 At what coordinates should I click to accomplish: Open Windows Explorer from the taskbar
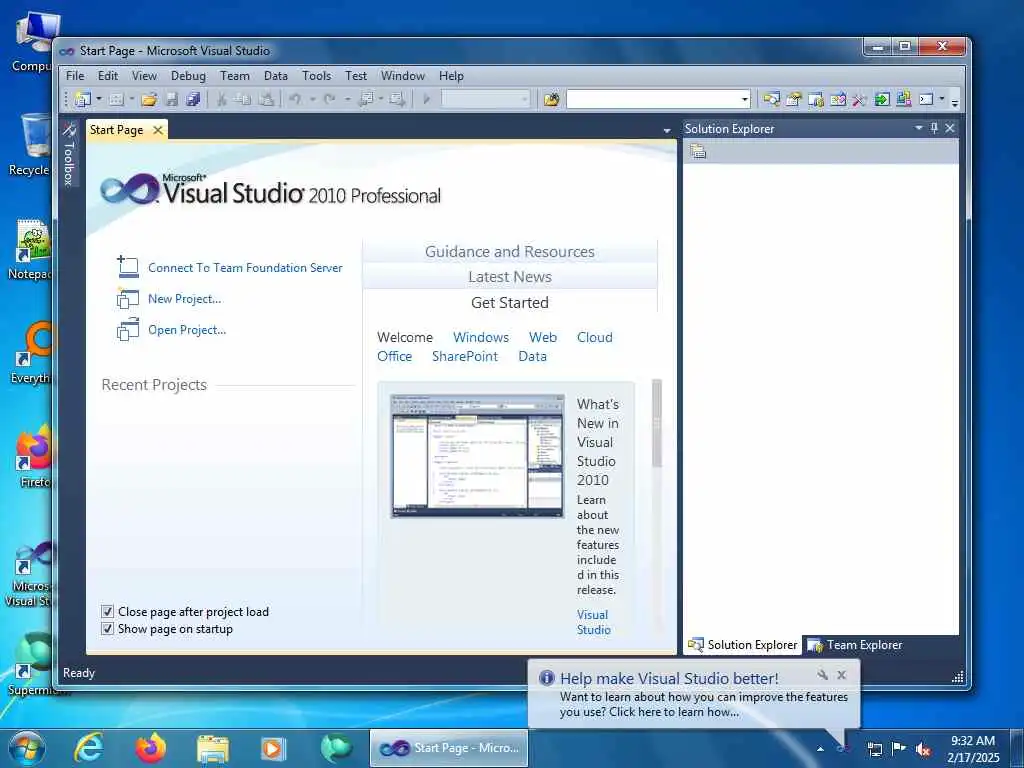(213, 748)
